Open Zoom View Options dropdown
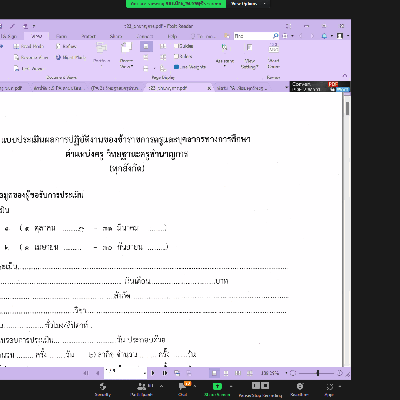Image resolution: width=400 pixels, height=400 pixels. tap(248, 4)
